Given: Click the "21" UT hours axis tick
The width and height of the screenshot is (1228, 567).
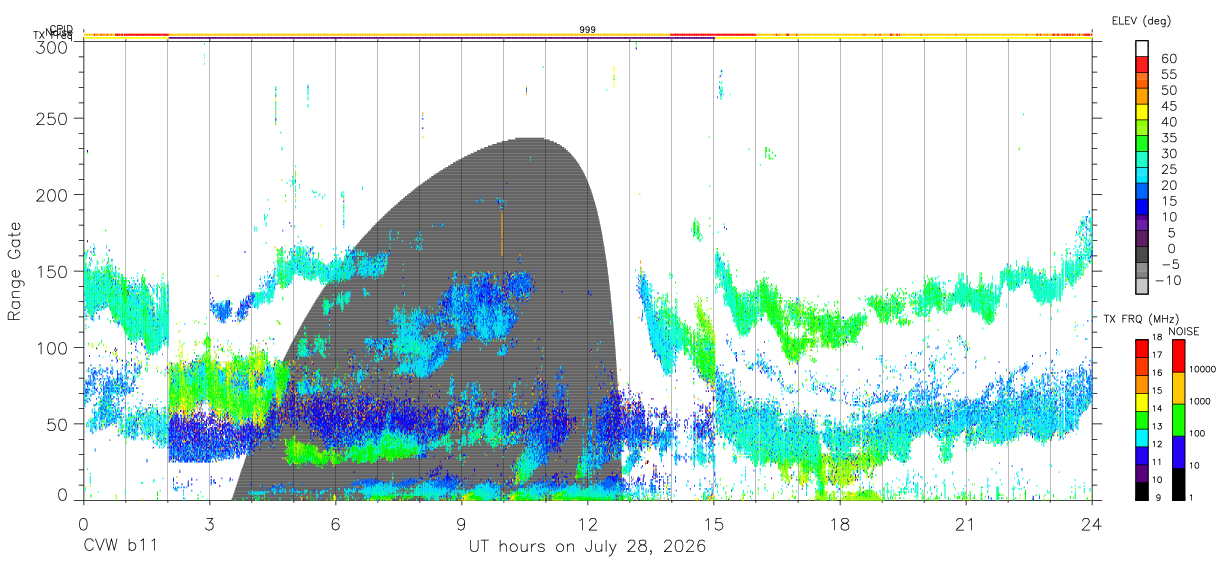Looking at the screenshot, I should [965, 525].
